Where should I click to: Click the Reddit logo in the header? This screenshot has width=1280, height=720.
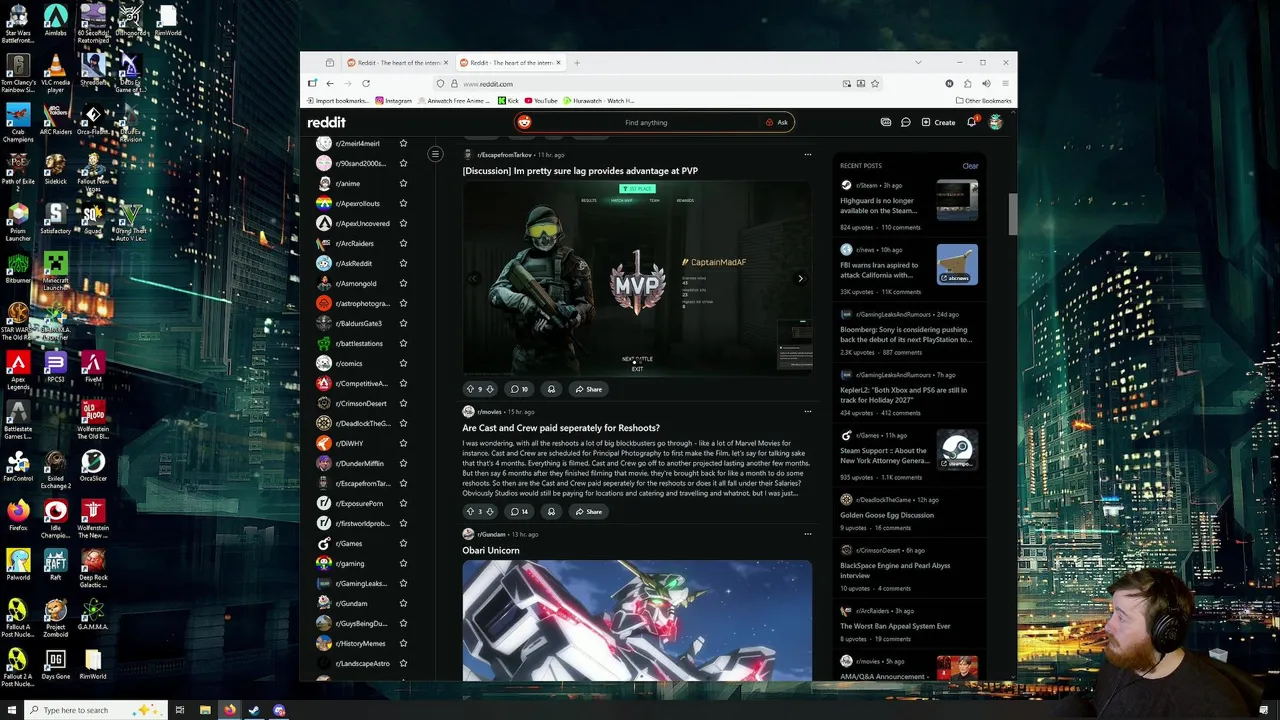tap(327, 122)
